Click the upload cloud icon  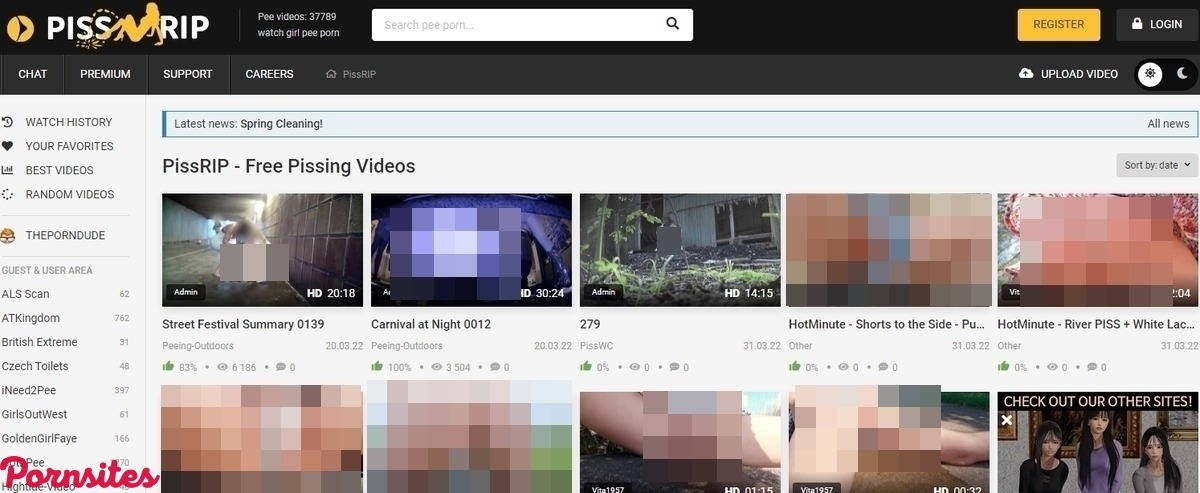click(1026, 74)
